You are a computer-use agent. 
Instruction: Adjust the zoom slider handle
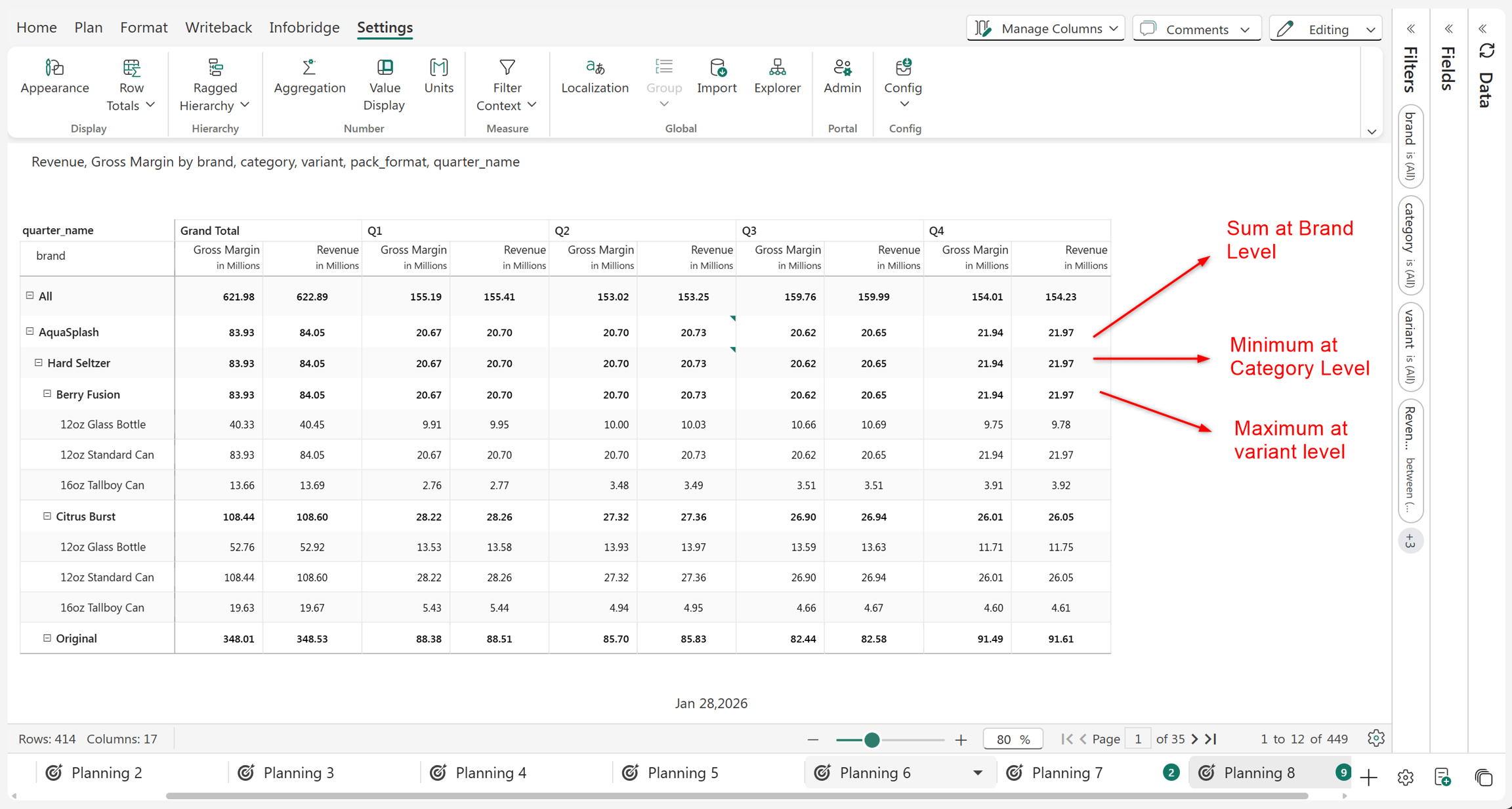(x=871, y=739)
